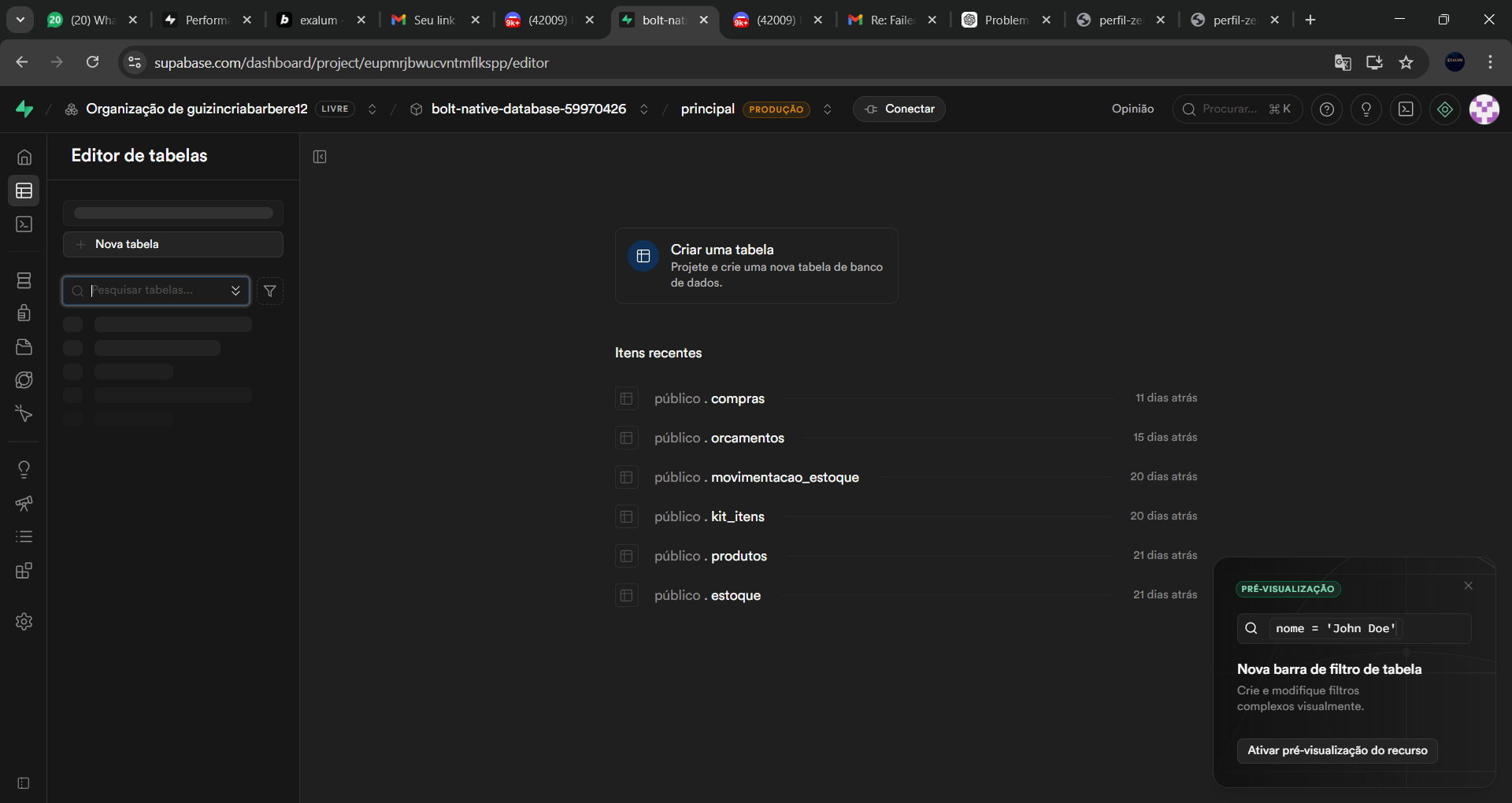
Task: Click the Nova tabela button
Action: point(173,244)
